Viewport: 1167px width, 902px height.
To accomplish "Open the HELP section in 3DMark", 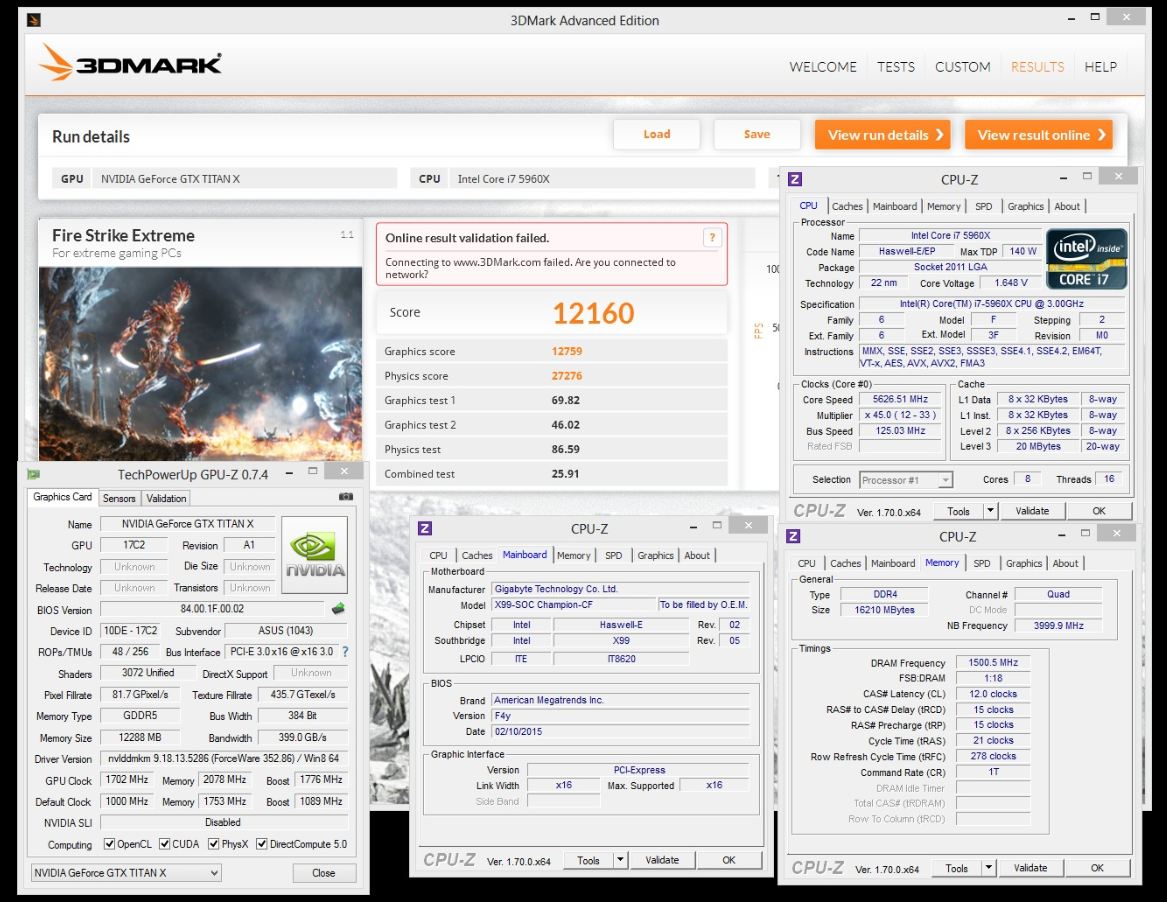I will [1100, 67].
